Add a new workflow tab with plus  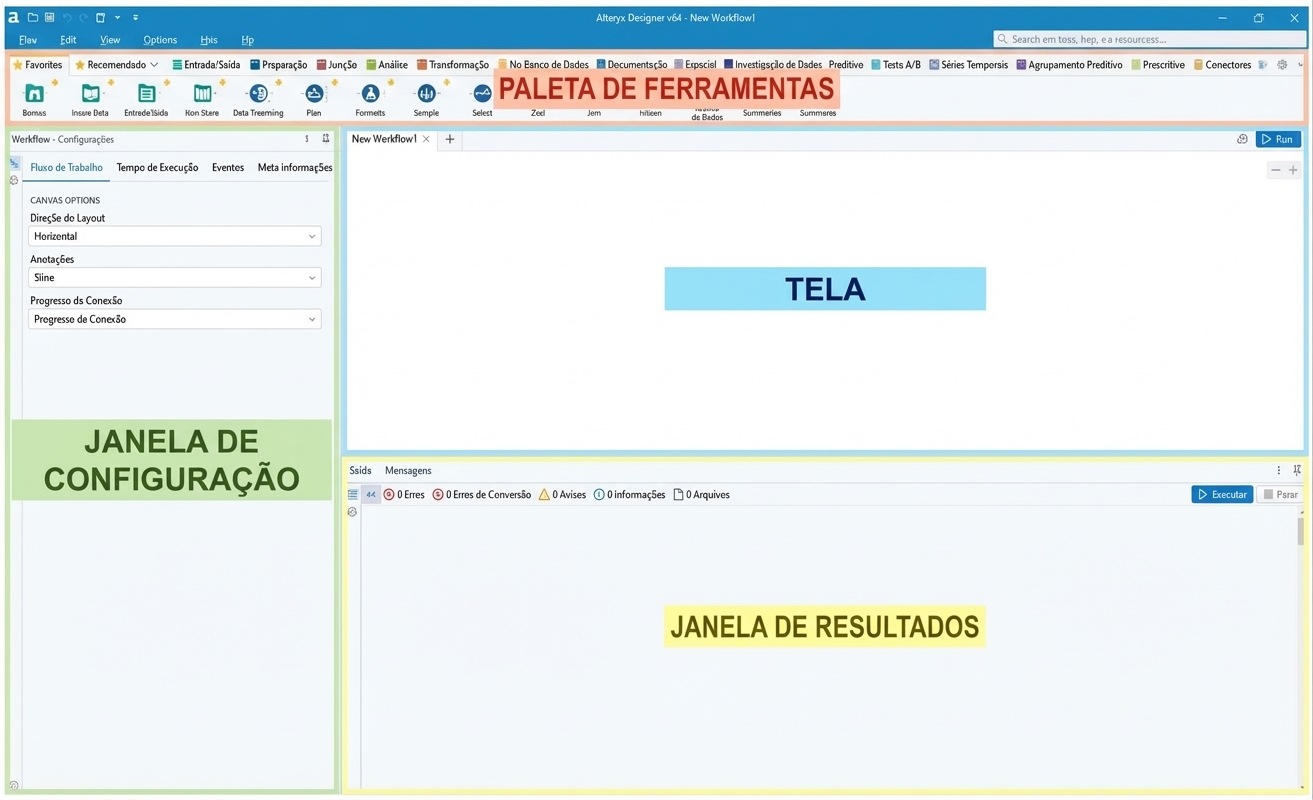point(450,139)
